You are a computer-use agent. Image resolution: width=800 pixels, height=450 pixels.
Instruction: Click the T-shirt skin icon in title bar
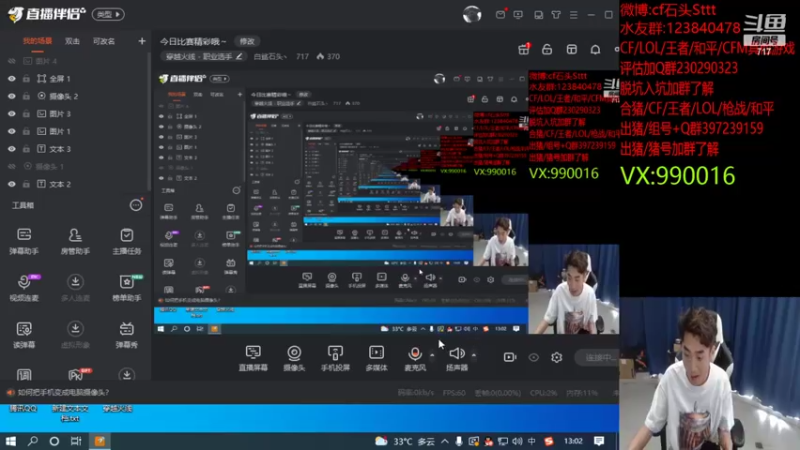click(x=556, y=15)
